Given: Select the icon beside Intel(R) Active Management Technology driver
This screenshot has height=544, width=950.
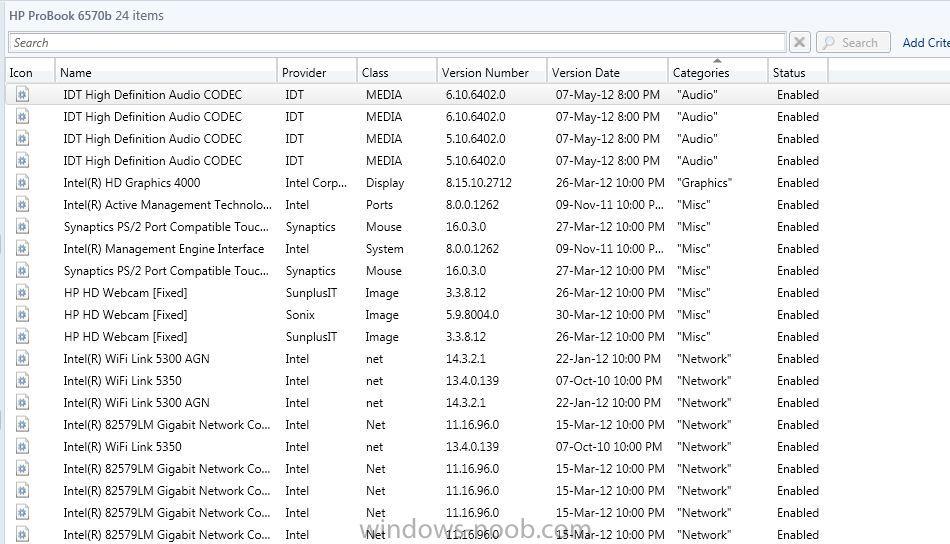Looking at the screenshot, I should coord(22,205).
